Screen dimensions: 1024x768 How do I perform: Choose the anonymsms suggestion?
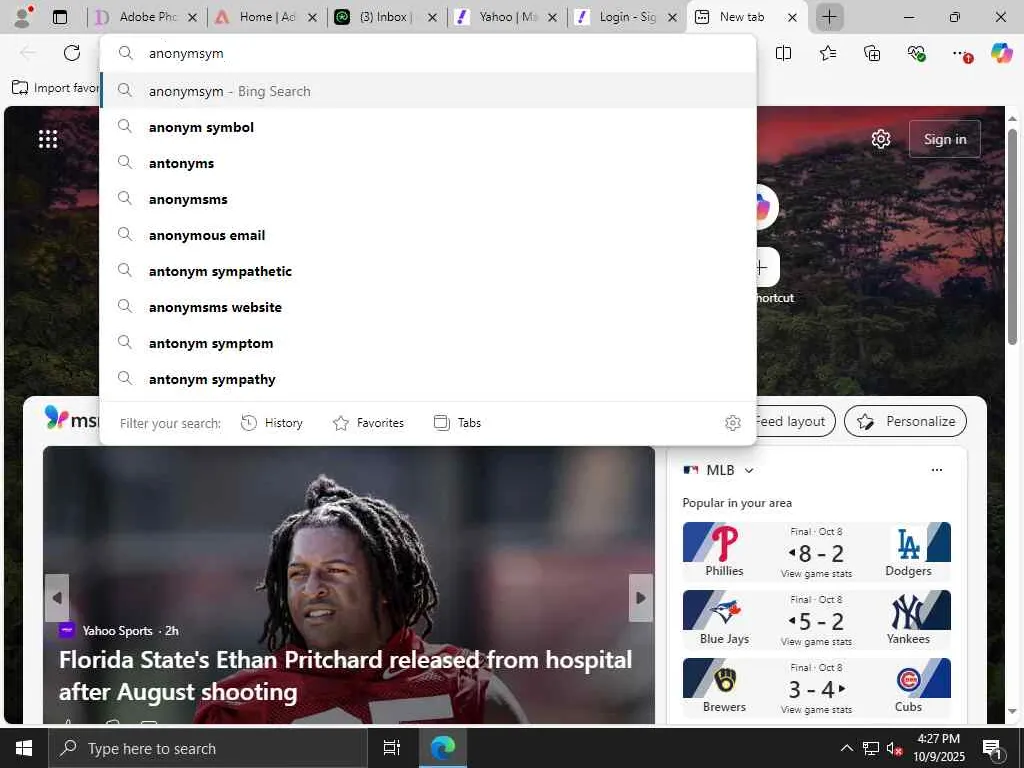click(428, 199)
